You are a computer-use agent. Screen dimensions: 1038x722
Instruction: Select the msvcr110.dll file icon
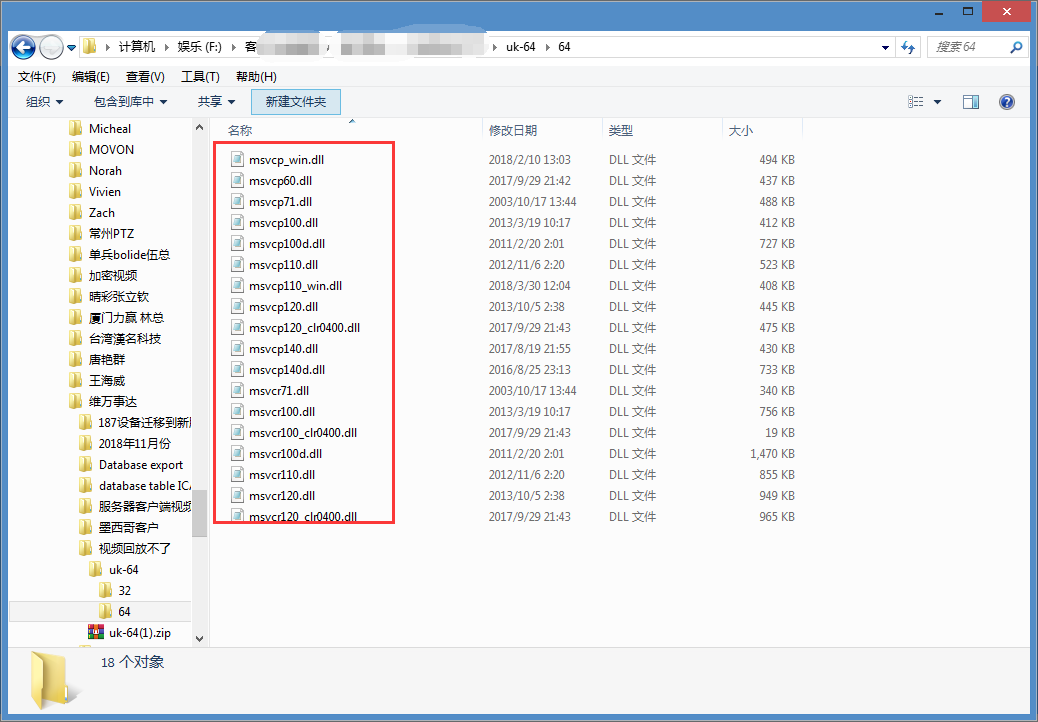click(238, 474)
